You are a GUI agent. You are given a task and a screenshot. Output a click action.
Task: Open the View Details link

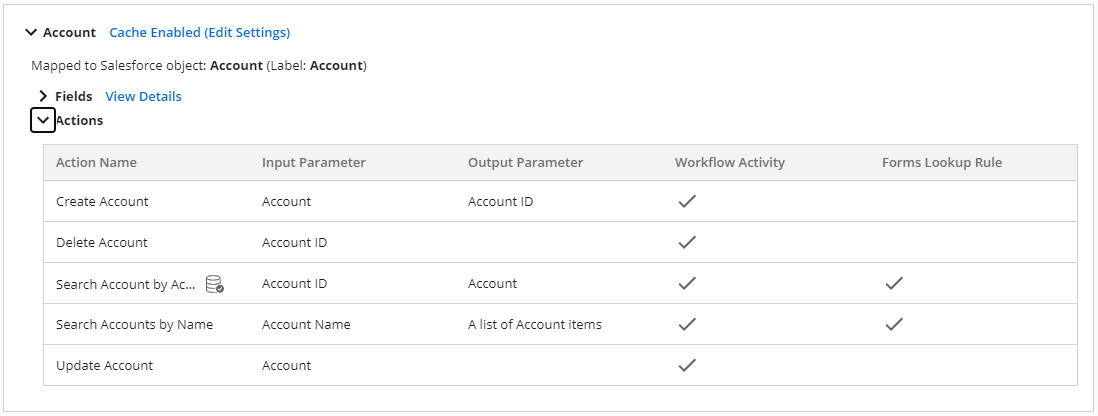click(x=143, y=97)
